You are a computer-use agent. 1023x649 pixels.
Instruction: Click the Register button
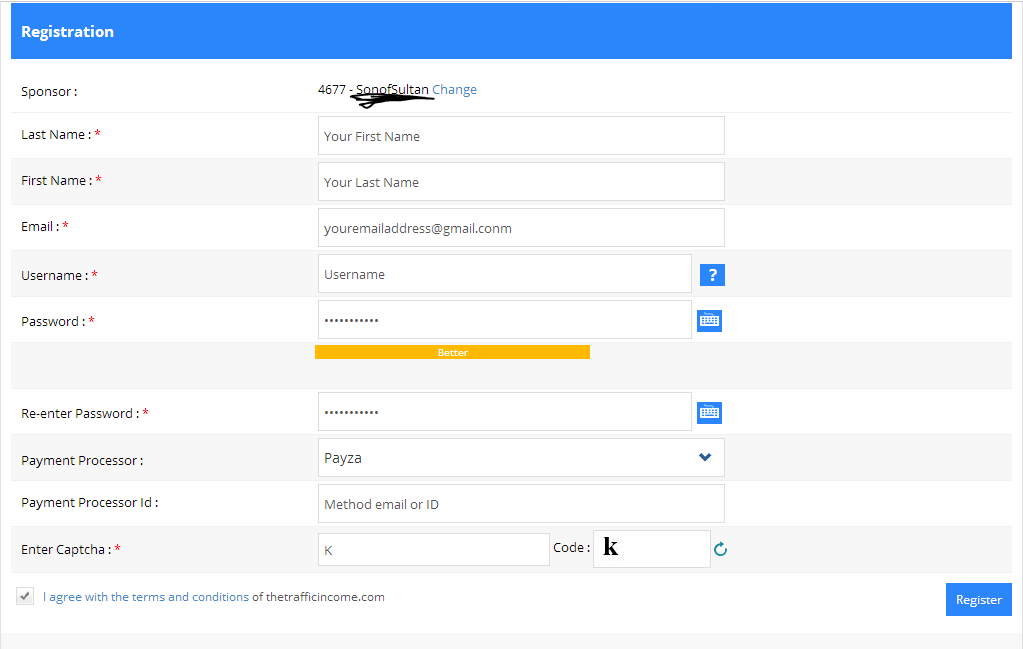978,599
